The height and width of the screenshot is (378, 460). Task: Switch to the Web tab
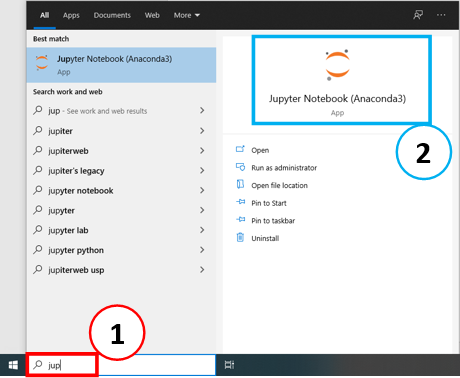[152, 15]
